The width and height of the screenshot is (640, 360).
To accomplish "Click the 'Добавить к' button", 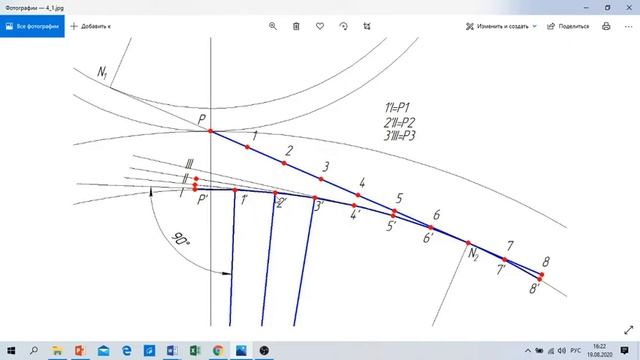I will point(91,26).
